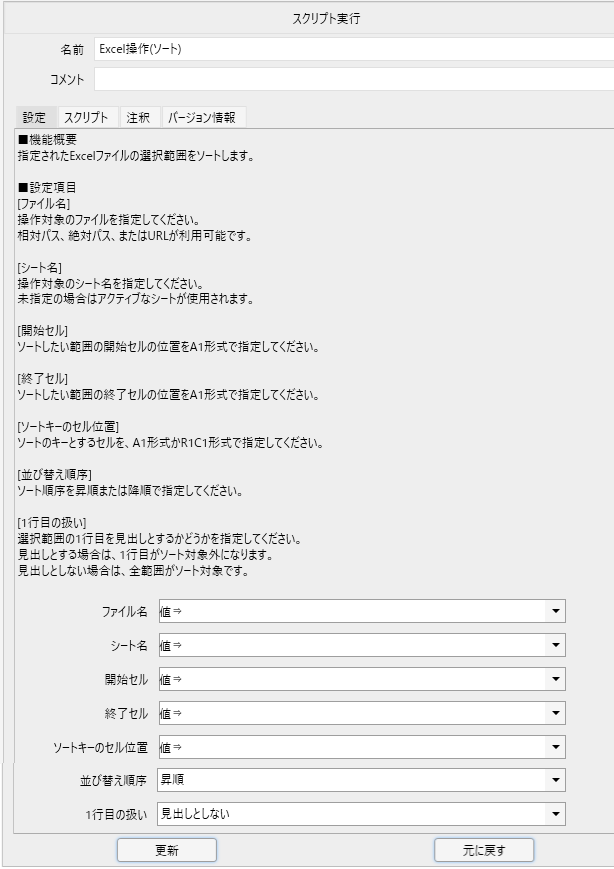614x869 pixels.
Task: Expand the シート名 dropdown arrow
Action: pos(555,646)
